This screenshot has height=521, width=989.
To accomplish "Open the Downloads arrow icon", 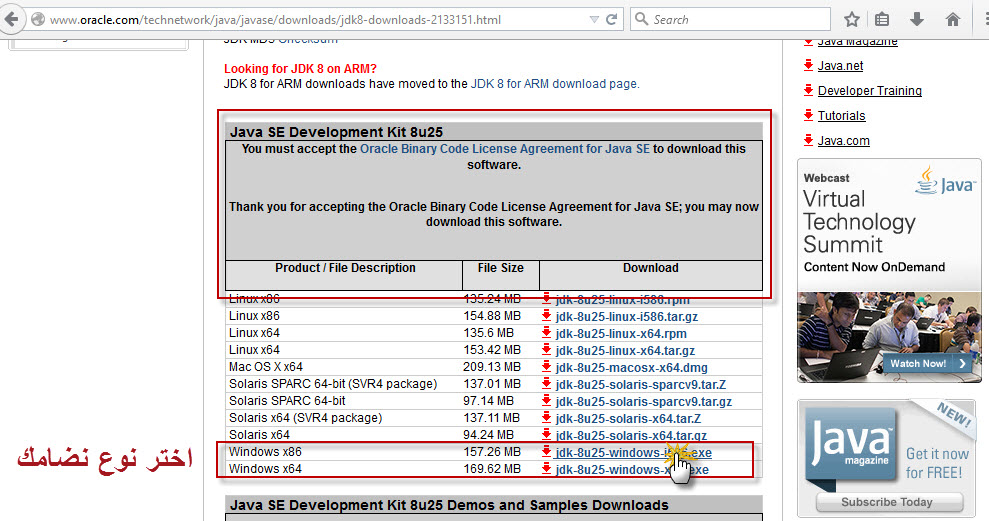I will click(x=916, y=20).
